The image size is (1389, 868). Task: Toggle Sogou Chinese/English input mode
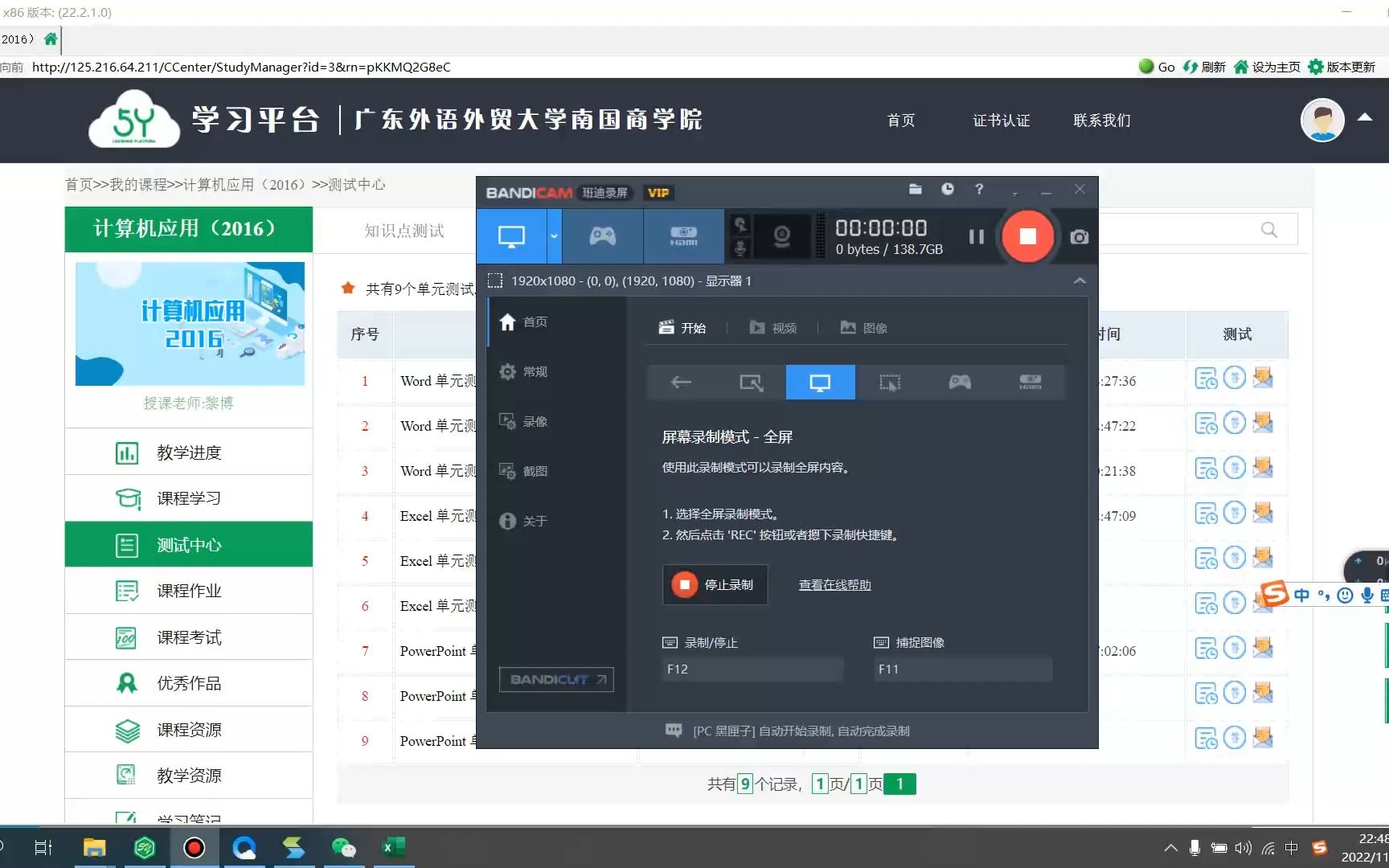(x=1301, y=596)
